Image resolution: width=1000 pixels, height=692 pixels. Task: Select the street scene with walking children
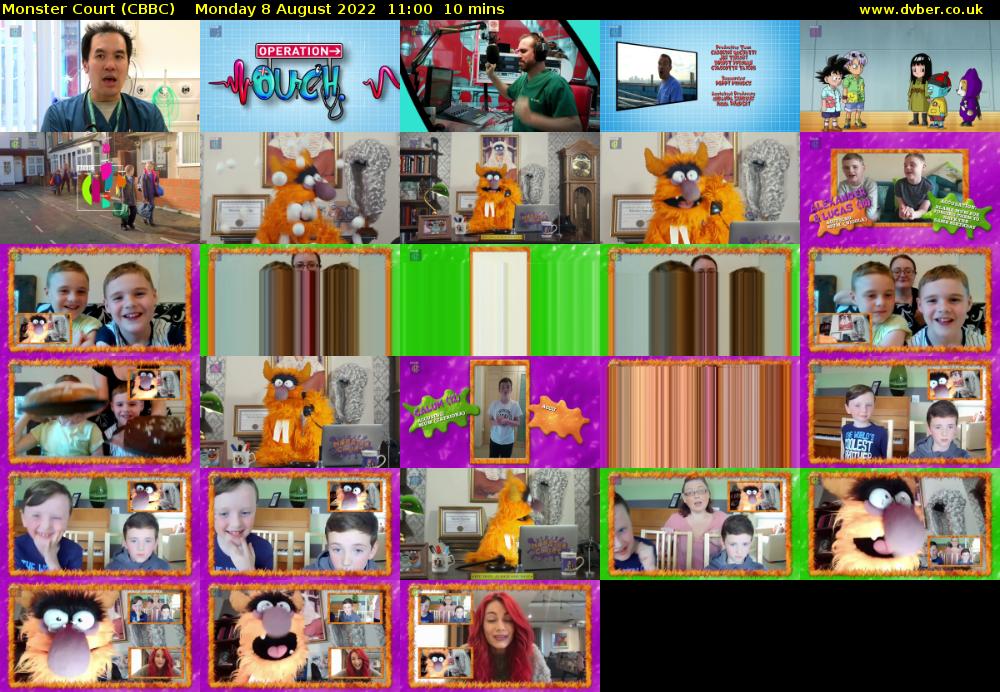pyautogui.click(x=100, y=188)
